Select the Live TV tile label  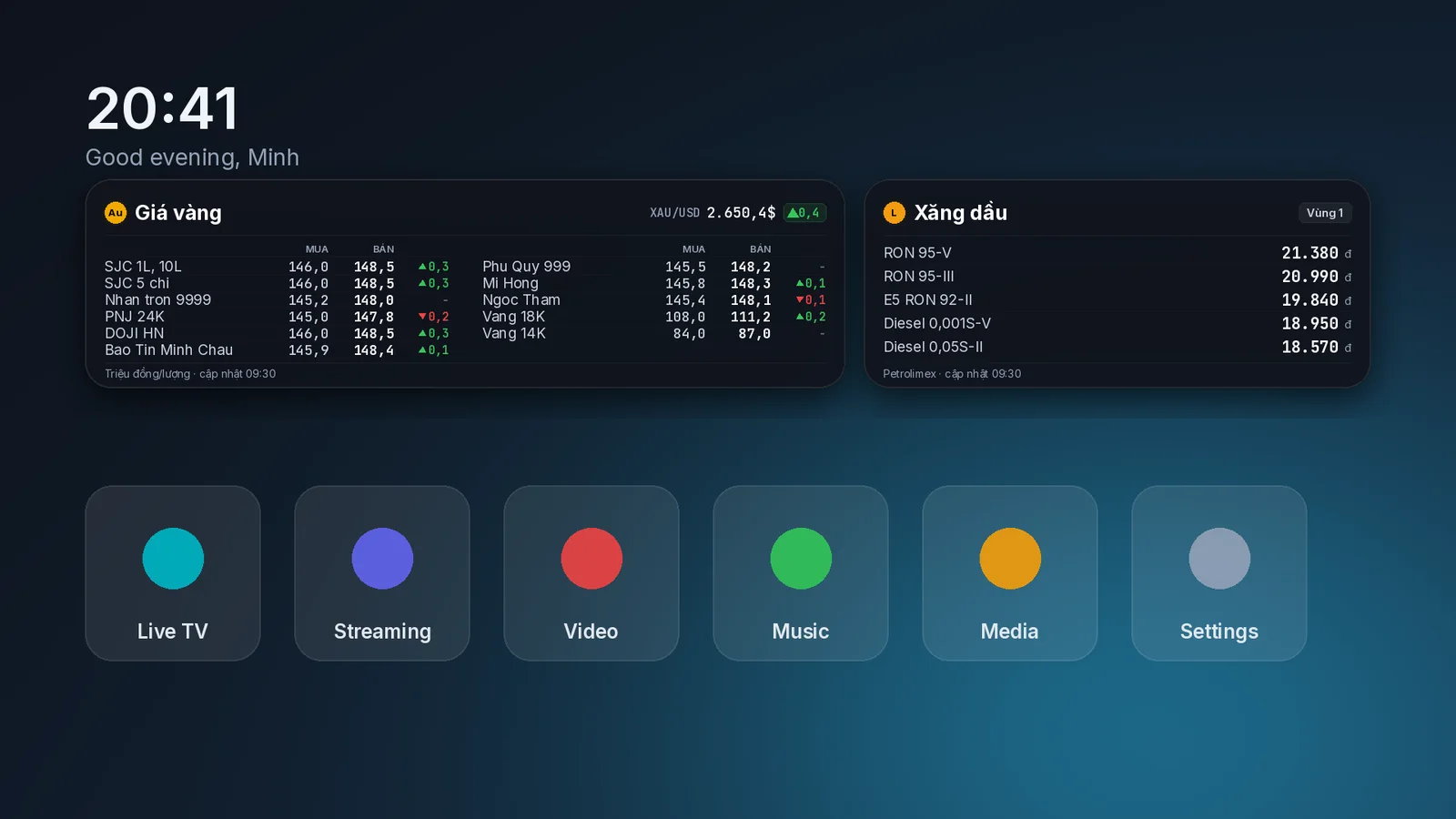(173, 632)
